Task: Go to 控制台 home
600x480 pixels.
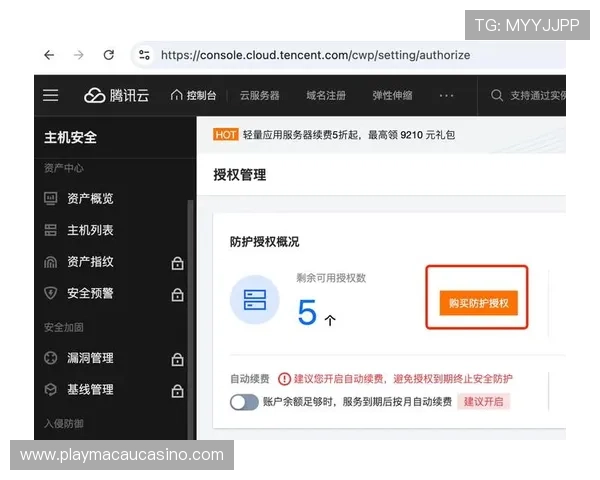Action: pos(193,95)
